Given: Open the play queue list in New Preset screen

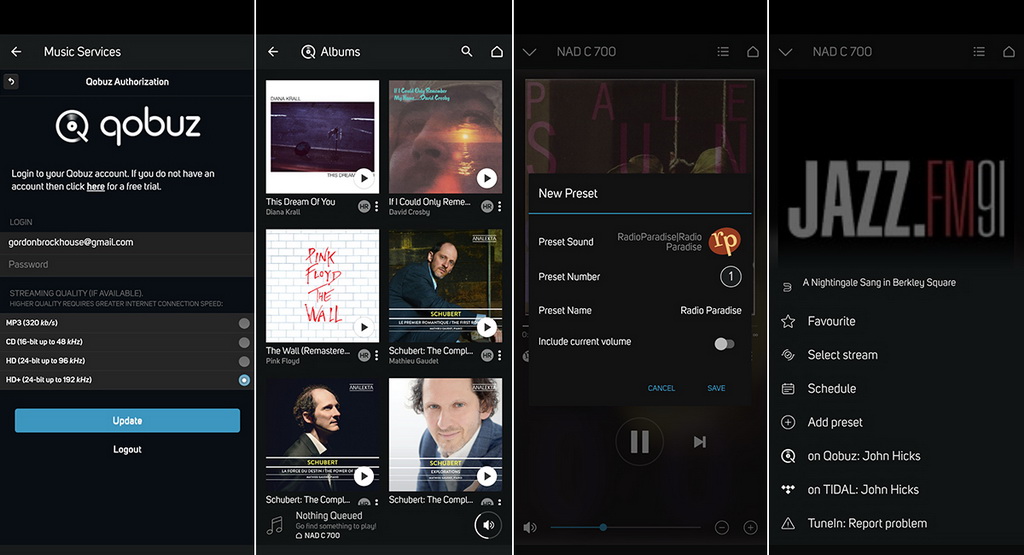Looking at the screenshot, I should 723,52.
